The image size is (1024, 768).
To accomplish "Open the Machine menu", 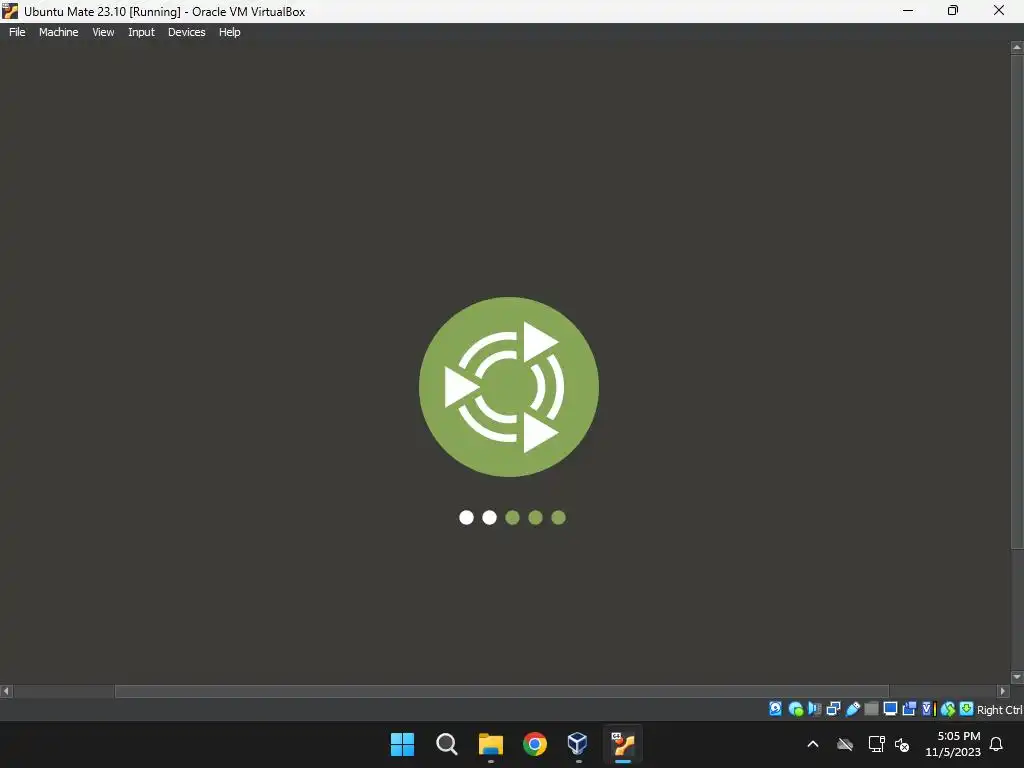I will (59, 32).
